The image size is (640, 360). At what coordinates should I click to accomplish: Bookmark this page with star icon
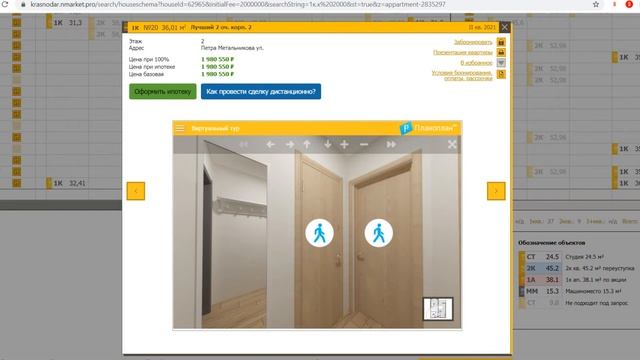pyautogui.click(x=596, y=4)
